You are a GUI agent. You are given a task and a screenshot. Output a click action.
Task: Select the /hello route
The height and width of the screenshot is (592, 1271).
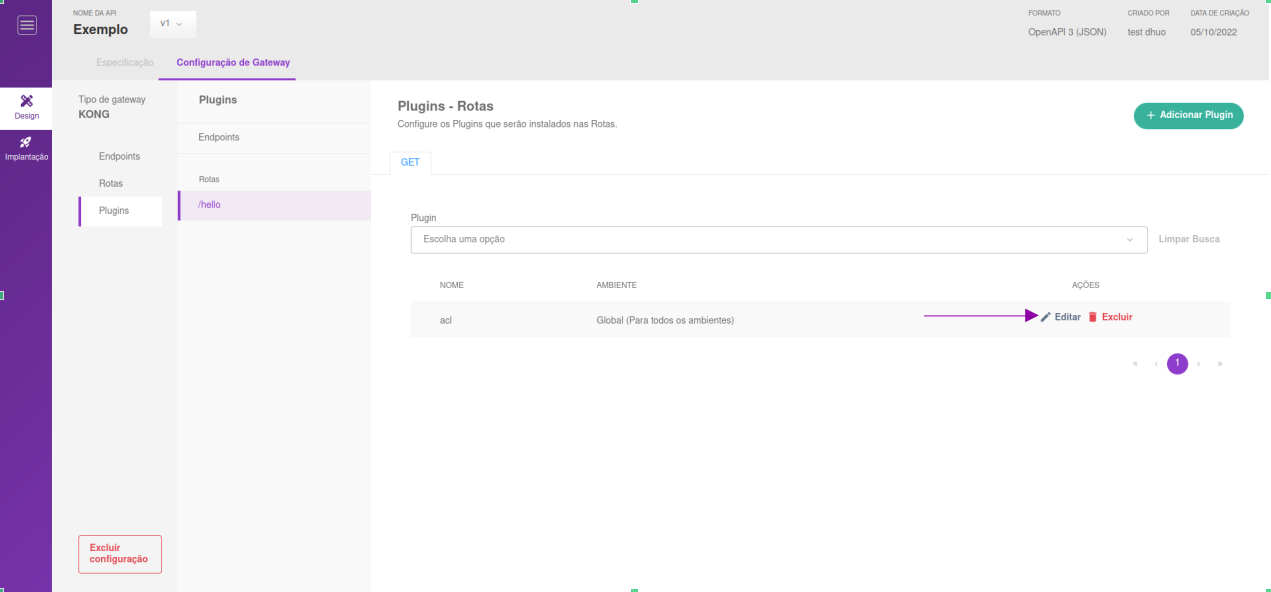(x=274, y=205)
